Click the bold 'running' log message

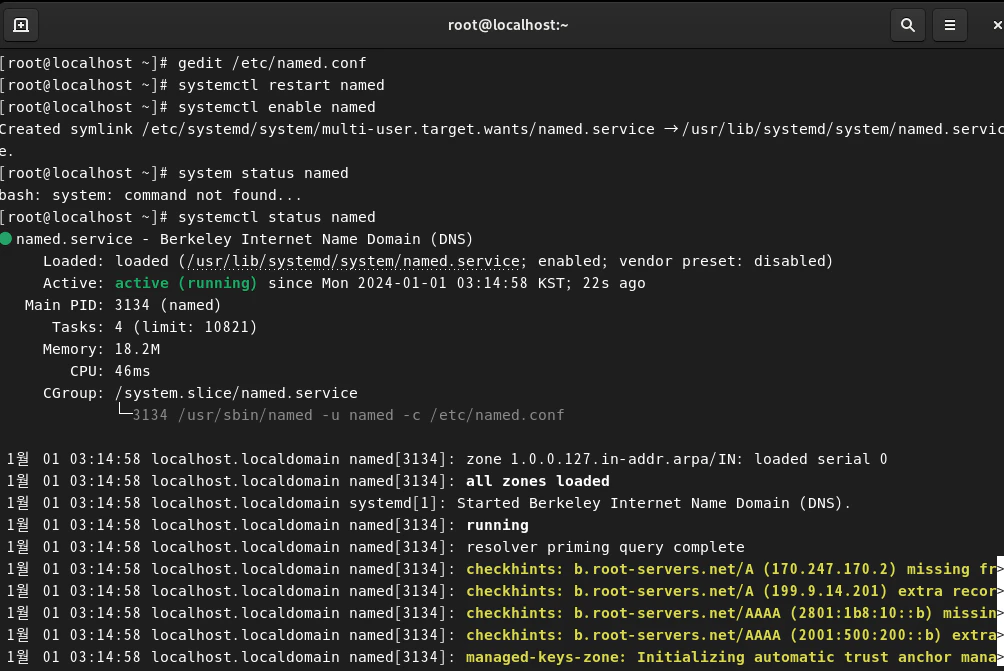[x=498, y=525]
